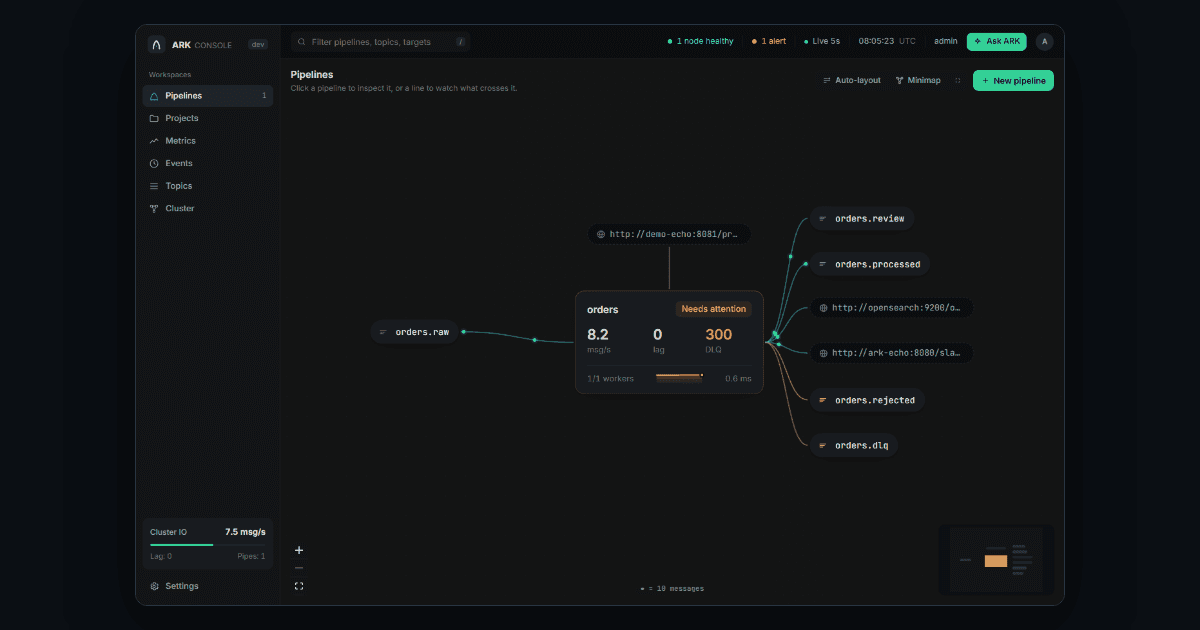The height and width of the screenshot is (630, 1200).
Task: Select the orders.processed topic node
Action: pyautogui.click(x=870, y=264)
